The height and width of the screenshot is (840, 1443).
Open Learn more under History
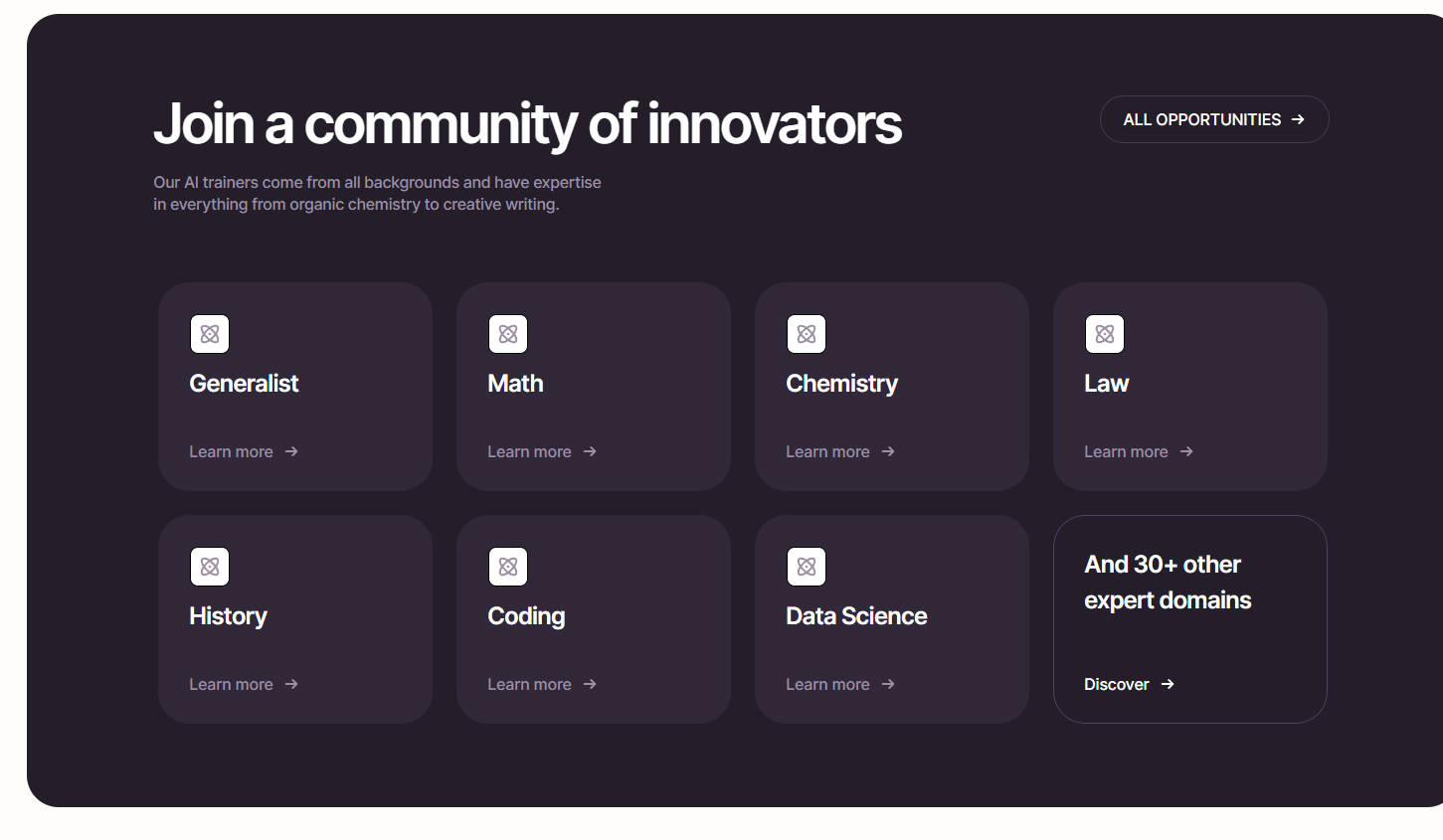[x=244, y=684]
